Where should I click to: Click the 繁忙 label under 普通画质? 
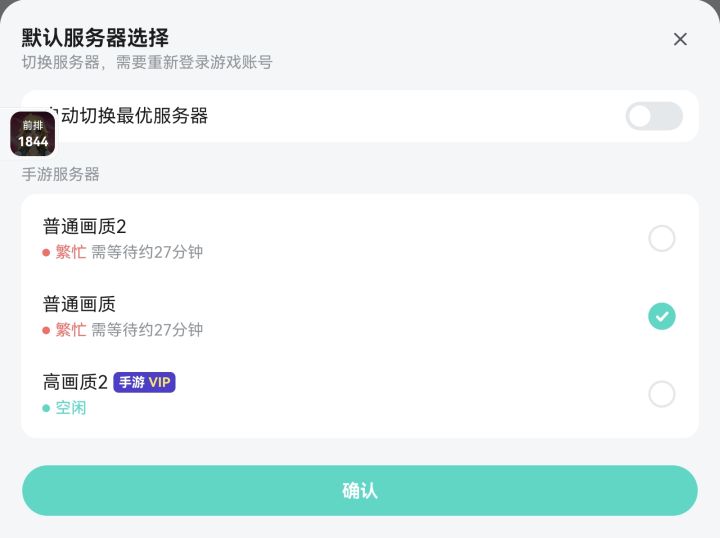click(x=71, y=330)
